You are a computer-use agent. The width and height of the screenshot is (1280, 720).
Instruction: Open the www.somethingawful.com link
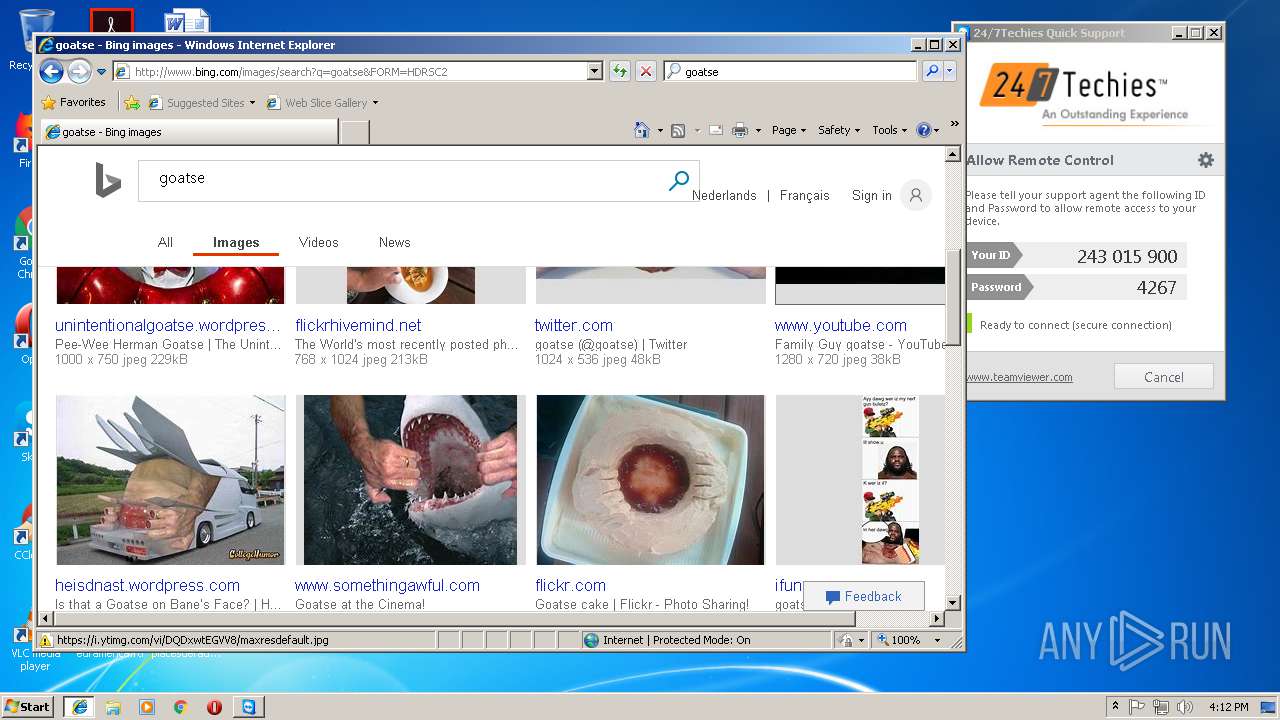coord(387,585)
